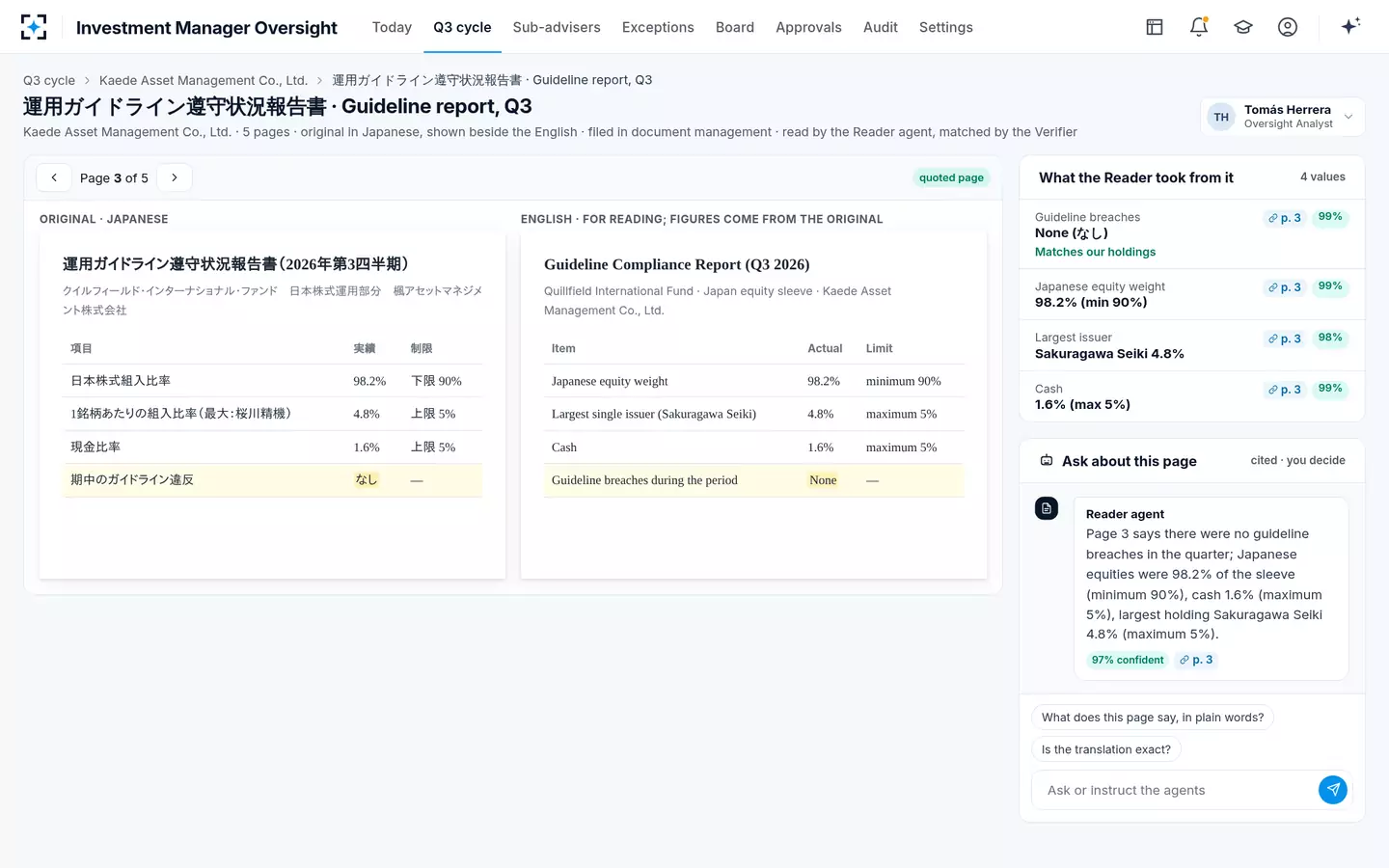Click highlighted 'なし' value in Japanese table
This screenshot has height=868, width=1389.
367,479
